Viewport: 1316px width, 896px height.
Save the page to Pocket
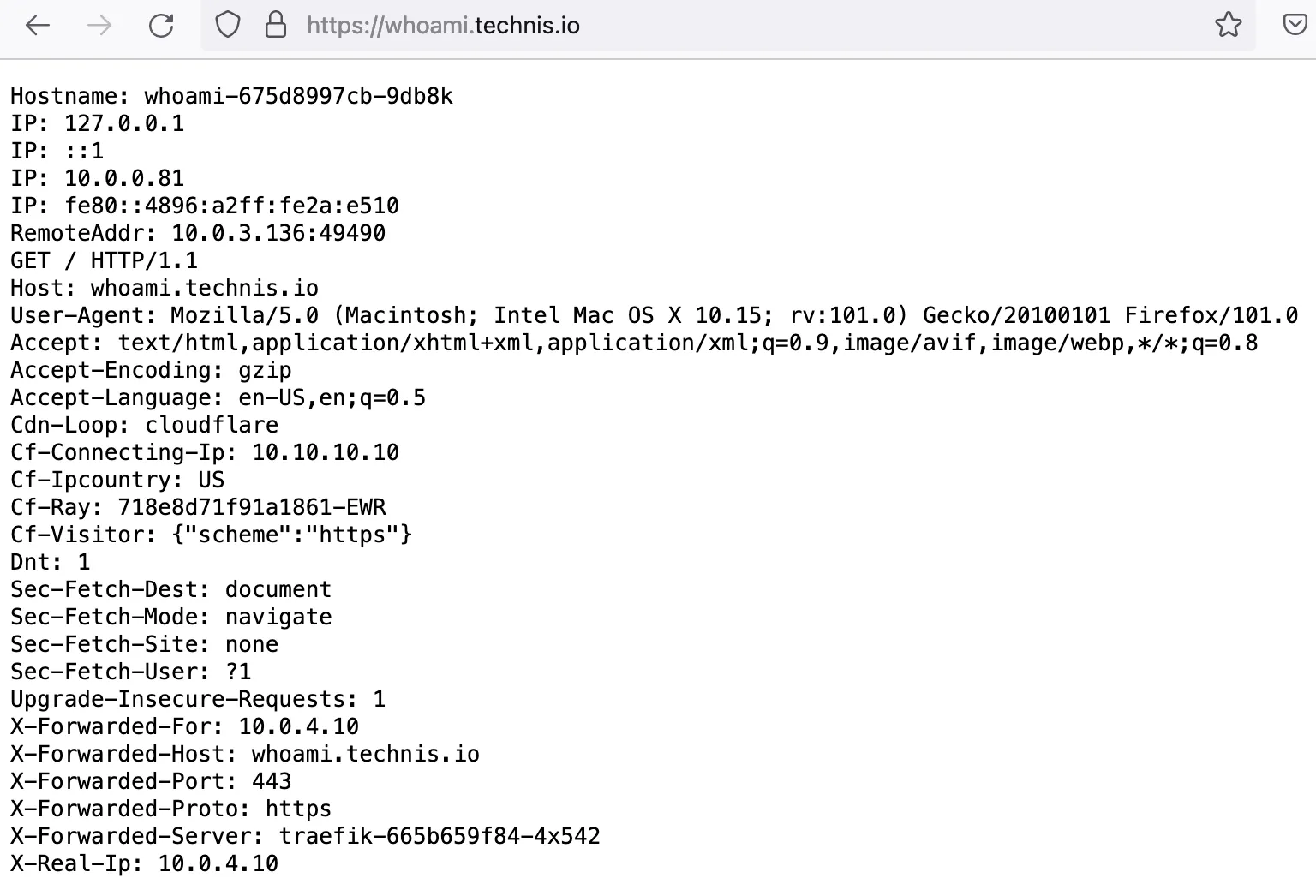click(x=1294, y=26)
